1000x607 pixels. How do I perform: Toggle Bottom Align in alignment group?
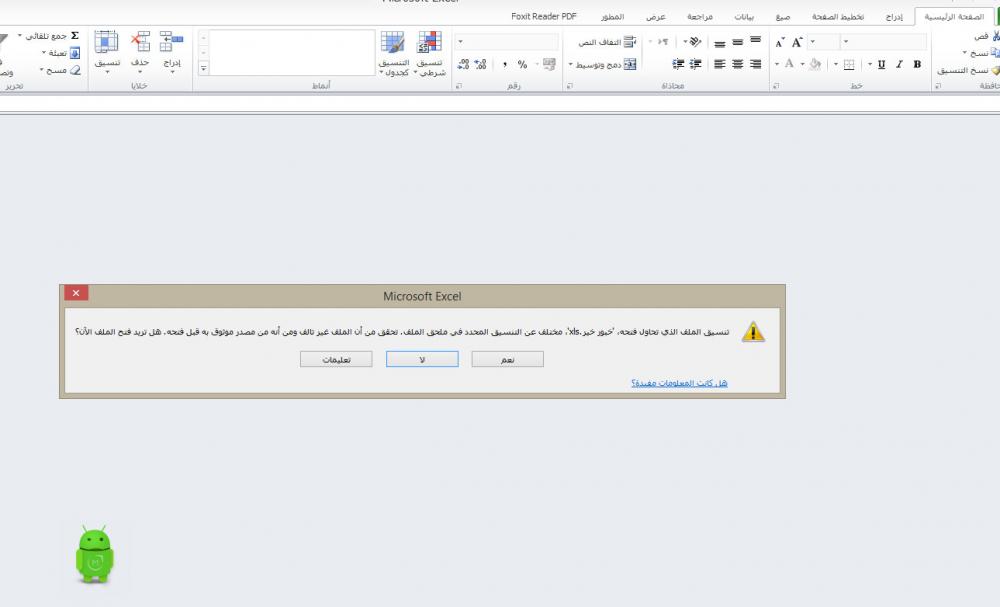pyautogui.click(x=719, y=43)
